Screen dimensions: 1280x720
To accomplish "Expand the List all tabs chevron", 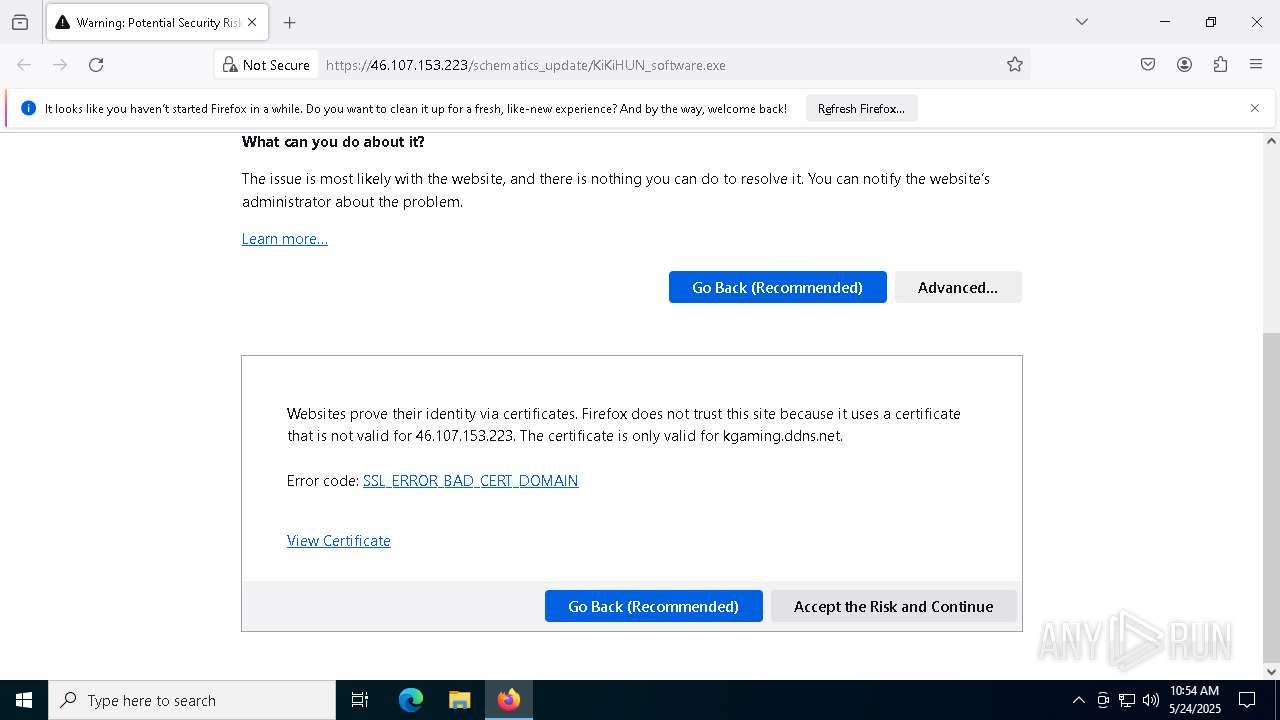I will 1081,22.
